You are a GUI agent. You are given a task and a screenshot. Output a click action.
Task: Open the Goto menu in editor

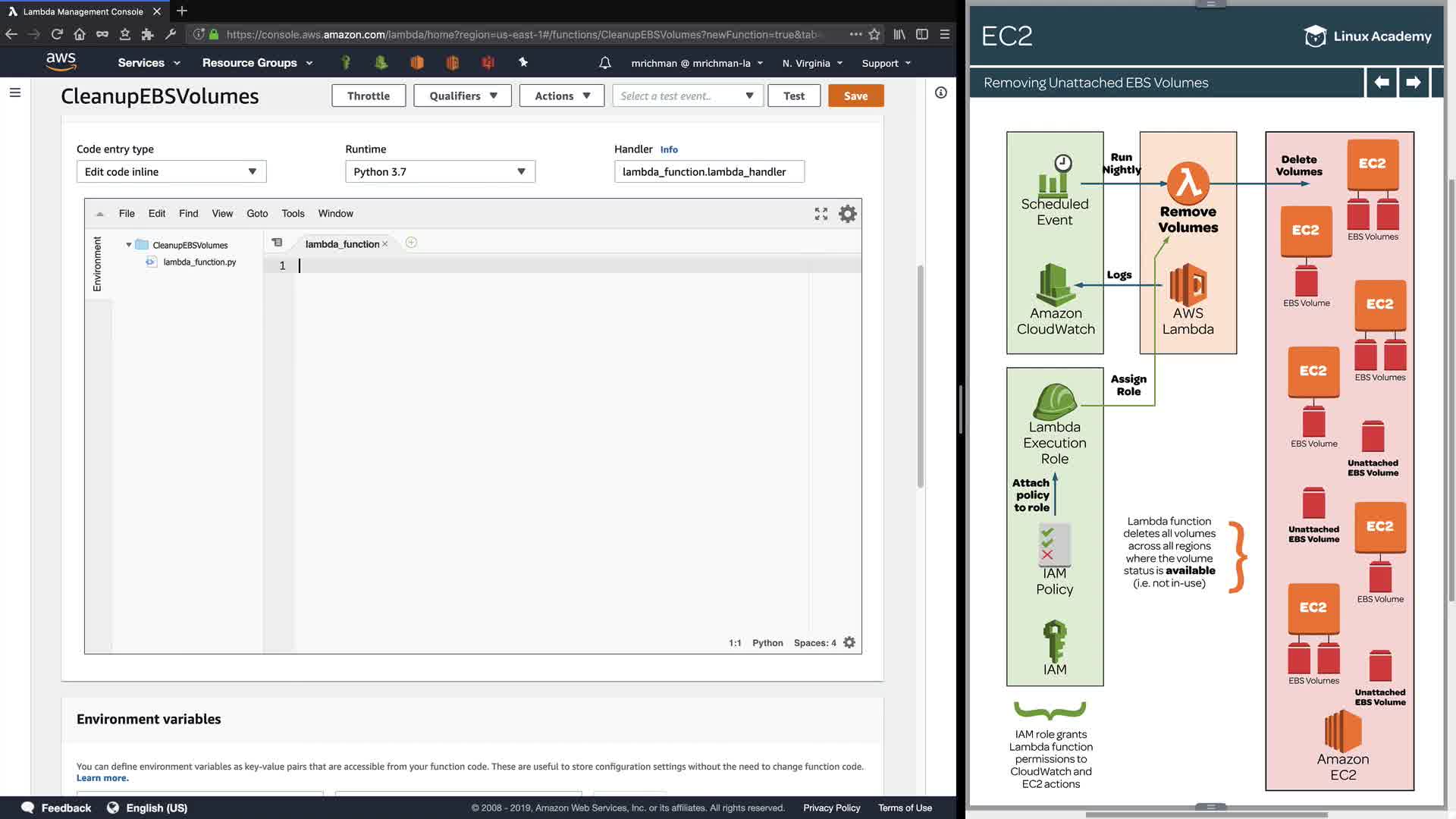click(257, 213)
